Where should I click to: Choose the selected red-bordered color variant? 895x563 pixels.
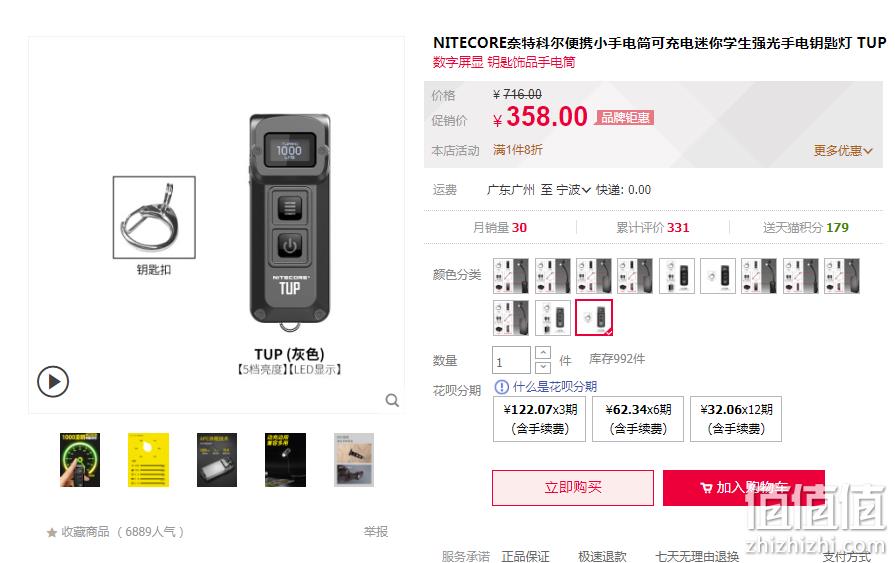[x=594, y=317]
